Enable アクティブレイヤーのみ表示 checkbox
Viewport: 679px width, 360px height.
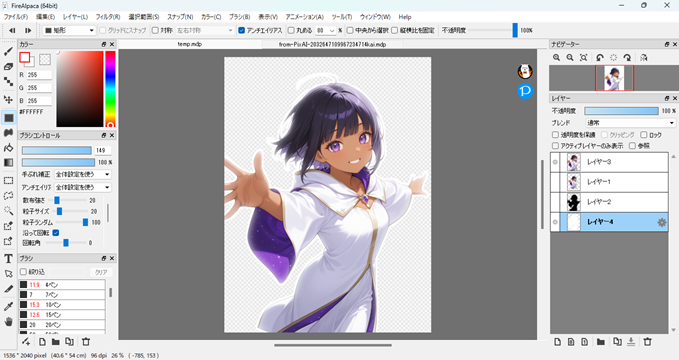tap(555, 146)
